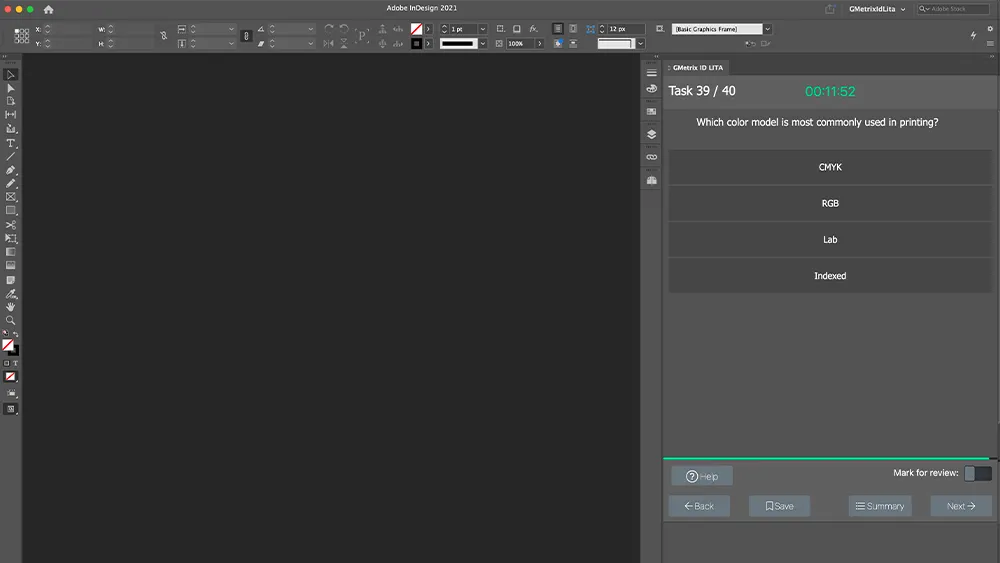Open the corner shape dropdown
This screenshot has height=563, width=1000.
coord(640,44)
